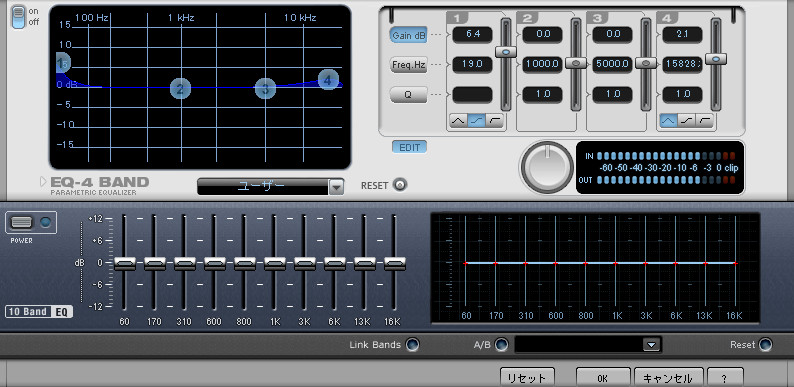
Task: Click the 13K fader handle
Action: 365,263
